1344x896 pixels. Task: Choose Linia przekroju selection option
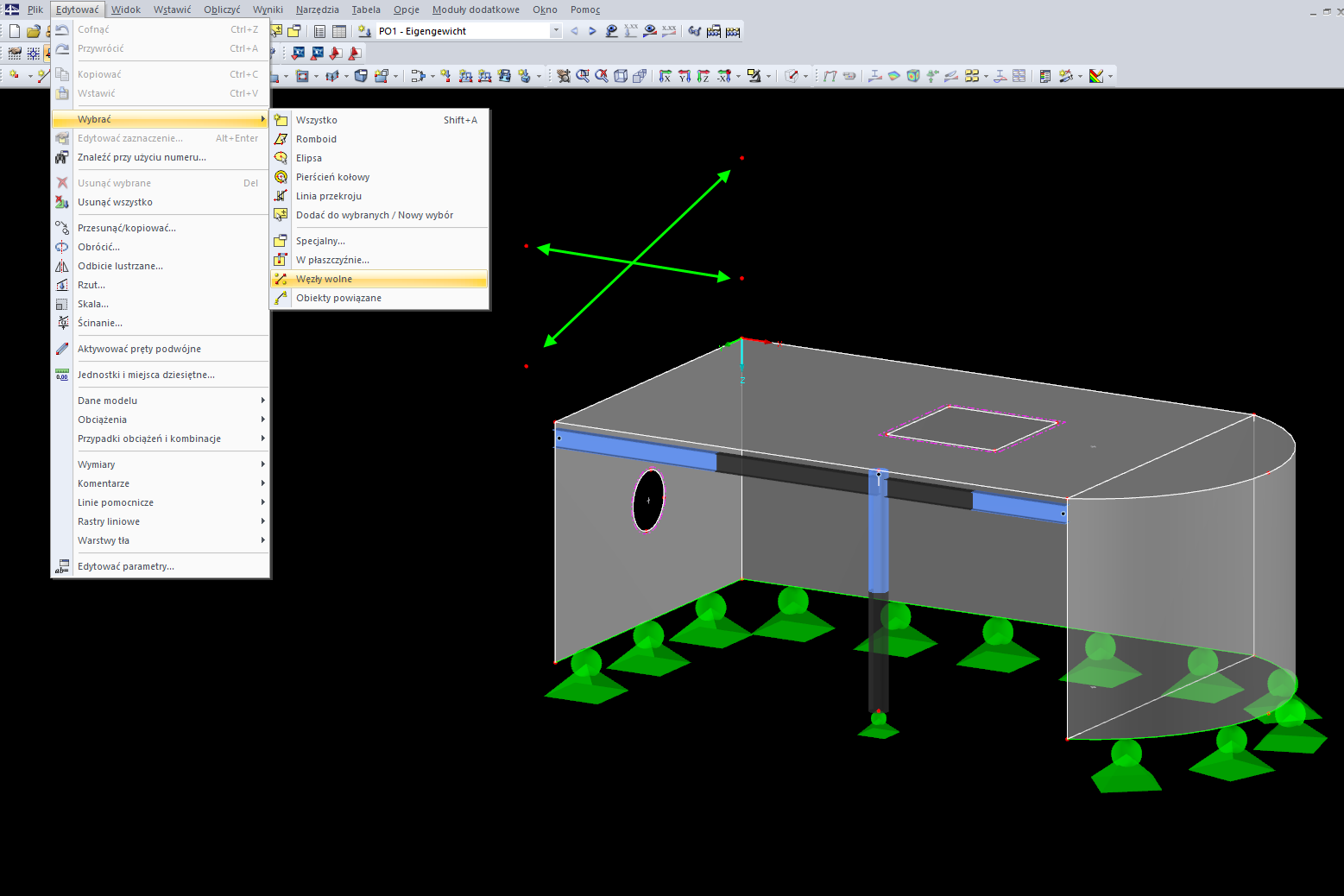380,196
